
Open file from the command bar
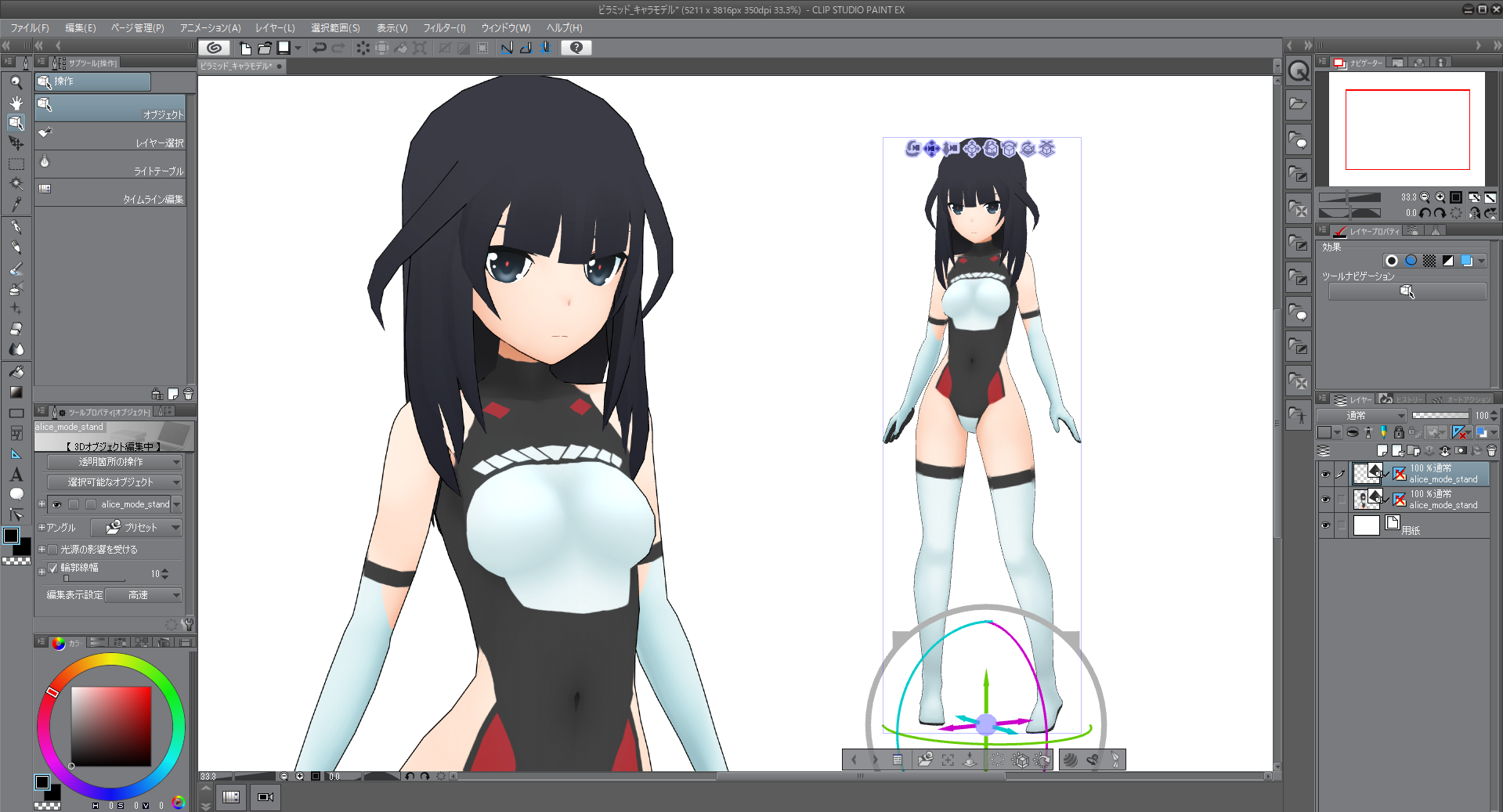[265, 48]
